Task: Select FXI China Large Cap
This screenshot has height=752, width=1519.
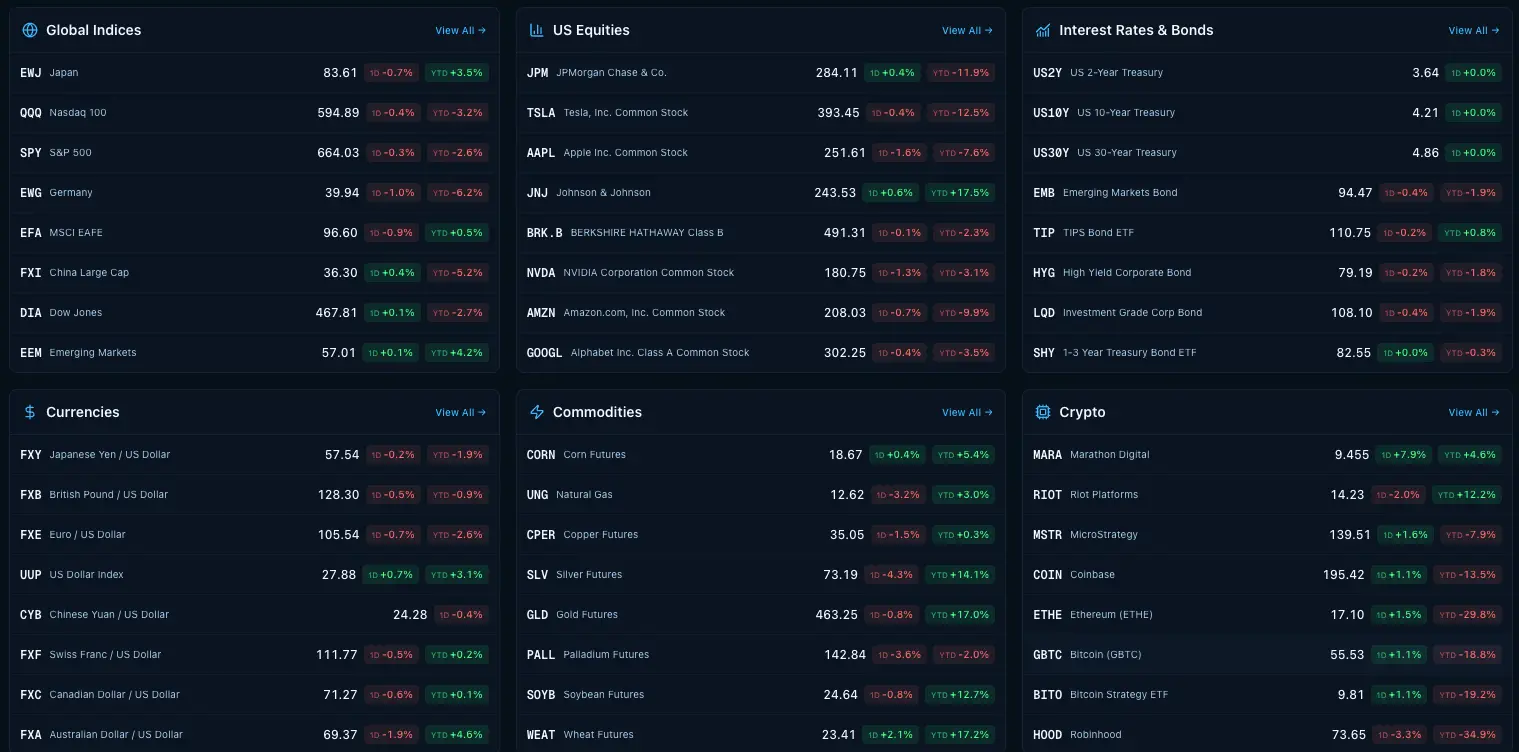Action: pyautogui.click(x=254, y=273)
